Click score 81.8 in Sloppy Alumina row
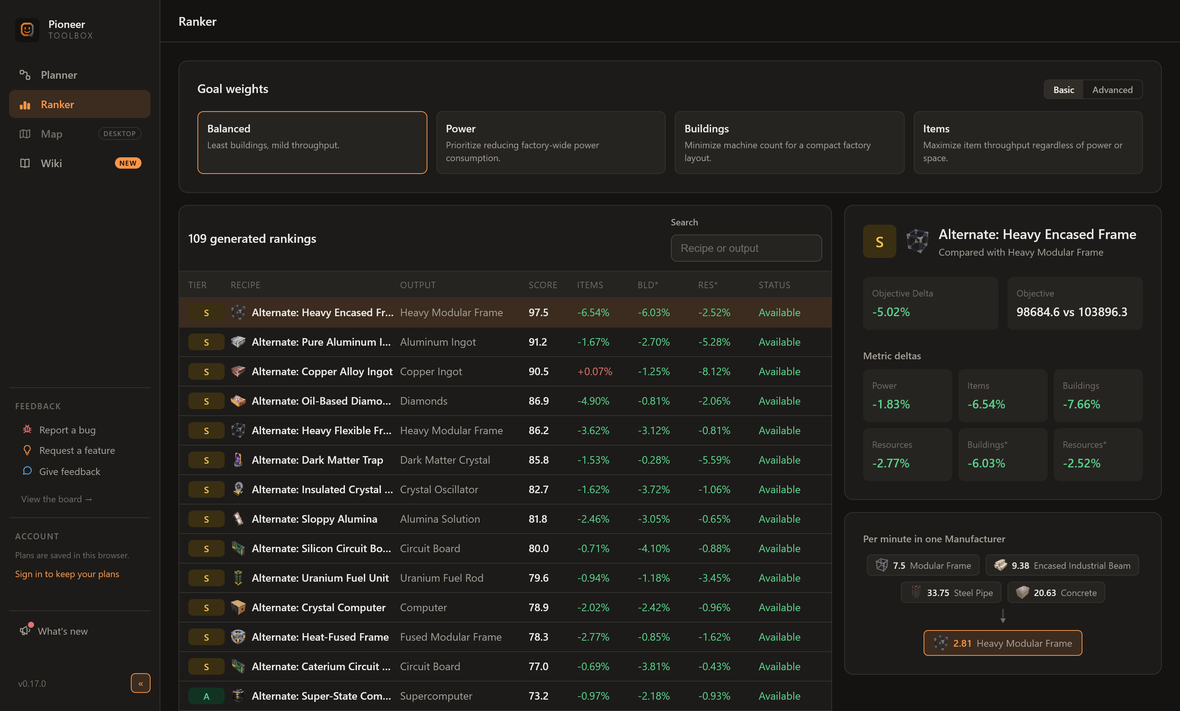 tap(538, 518)
